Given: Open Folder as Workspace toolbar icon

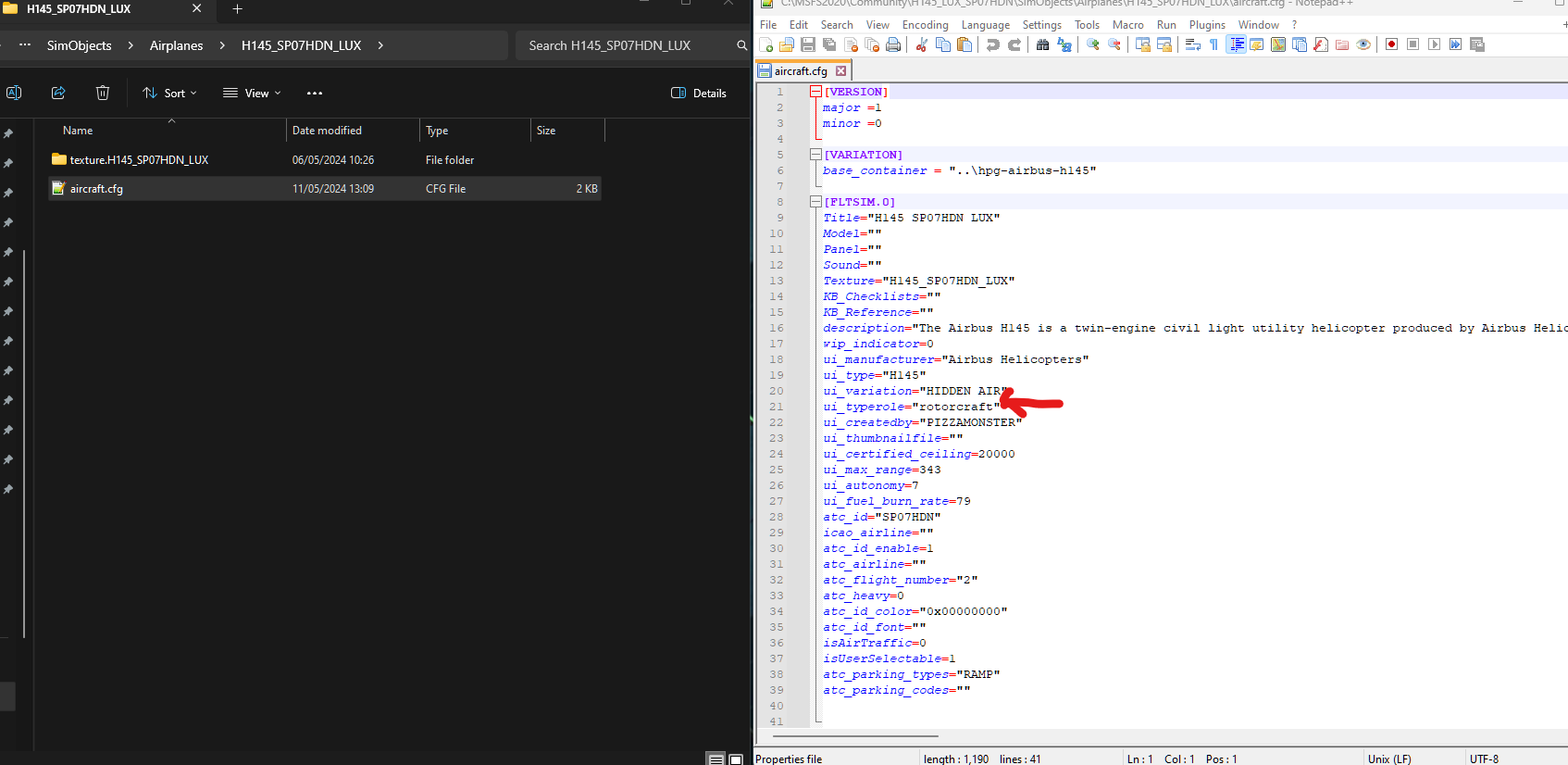Looking at the screenshot, I should [x=1342, y=44].
